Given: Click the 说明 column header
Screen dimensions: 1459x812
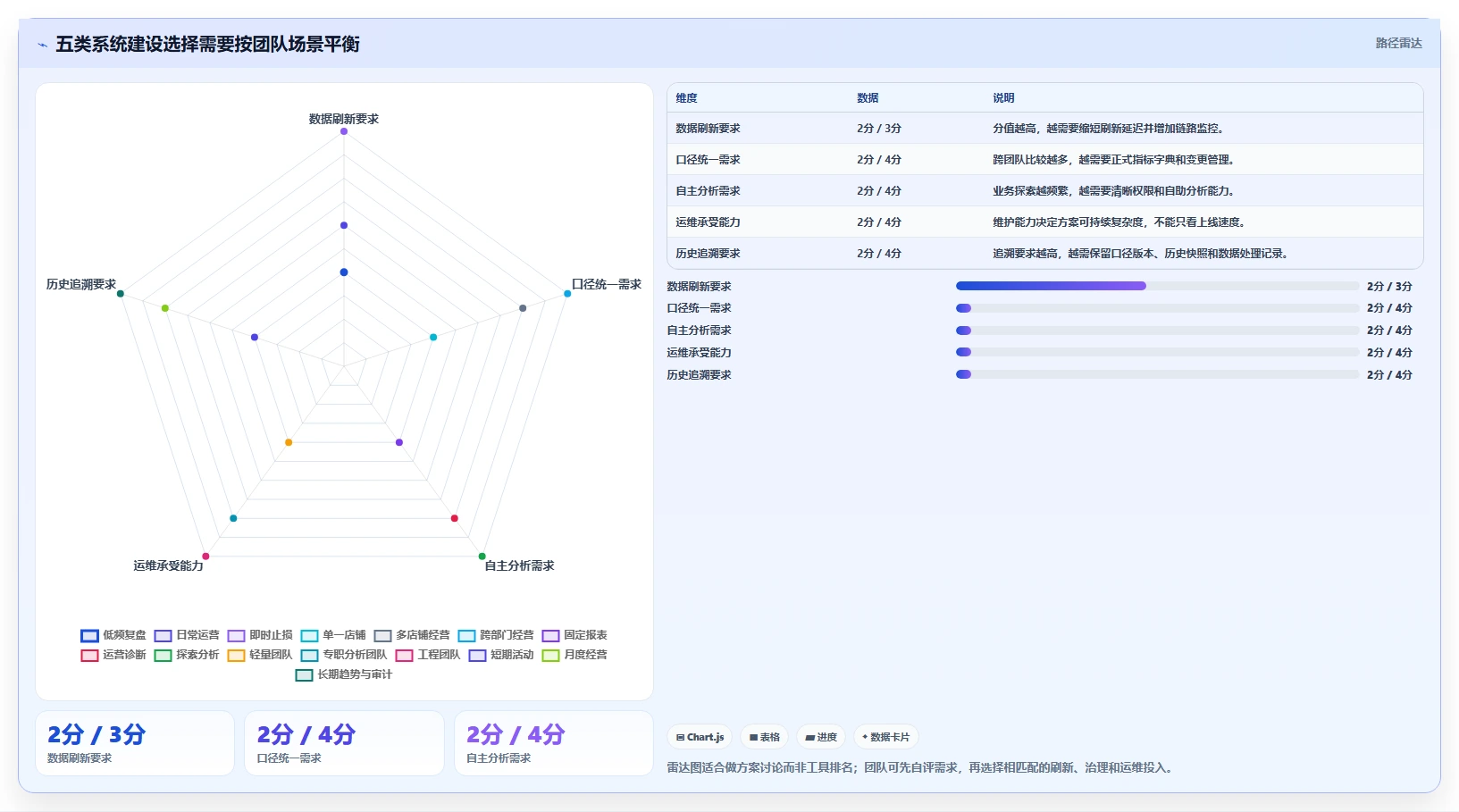Looking at the screenshot, I should tap(1003, 98).
